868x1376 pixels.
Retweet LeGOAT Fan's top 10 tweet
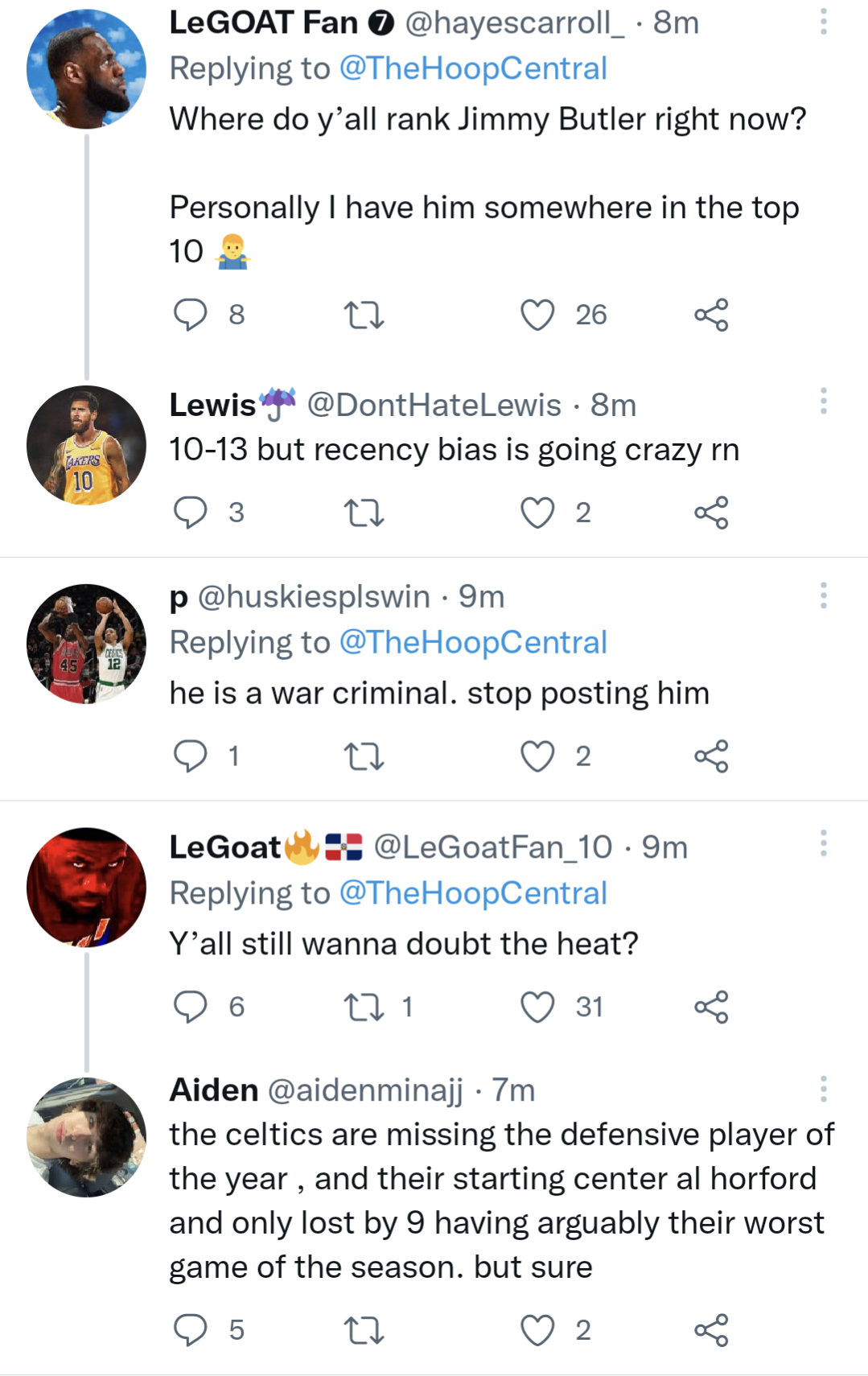pos(364,315)
